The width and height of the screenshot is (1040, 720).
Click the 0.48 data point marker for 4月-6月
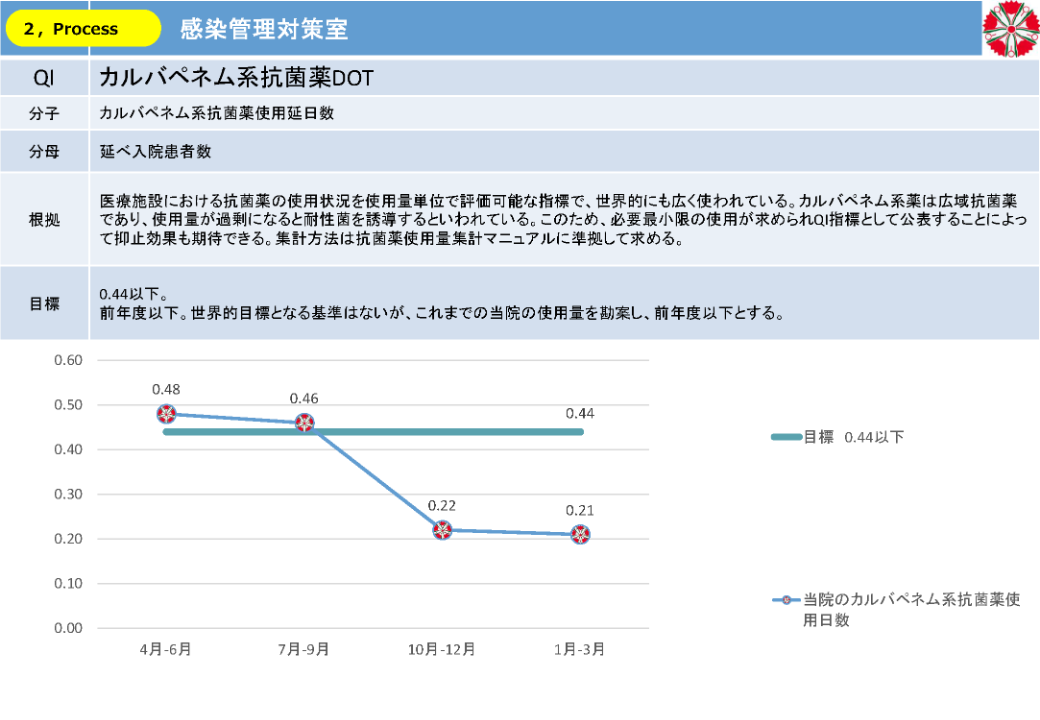(167, 414)
